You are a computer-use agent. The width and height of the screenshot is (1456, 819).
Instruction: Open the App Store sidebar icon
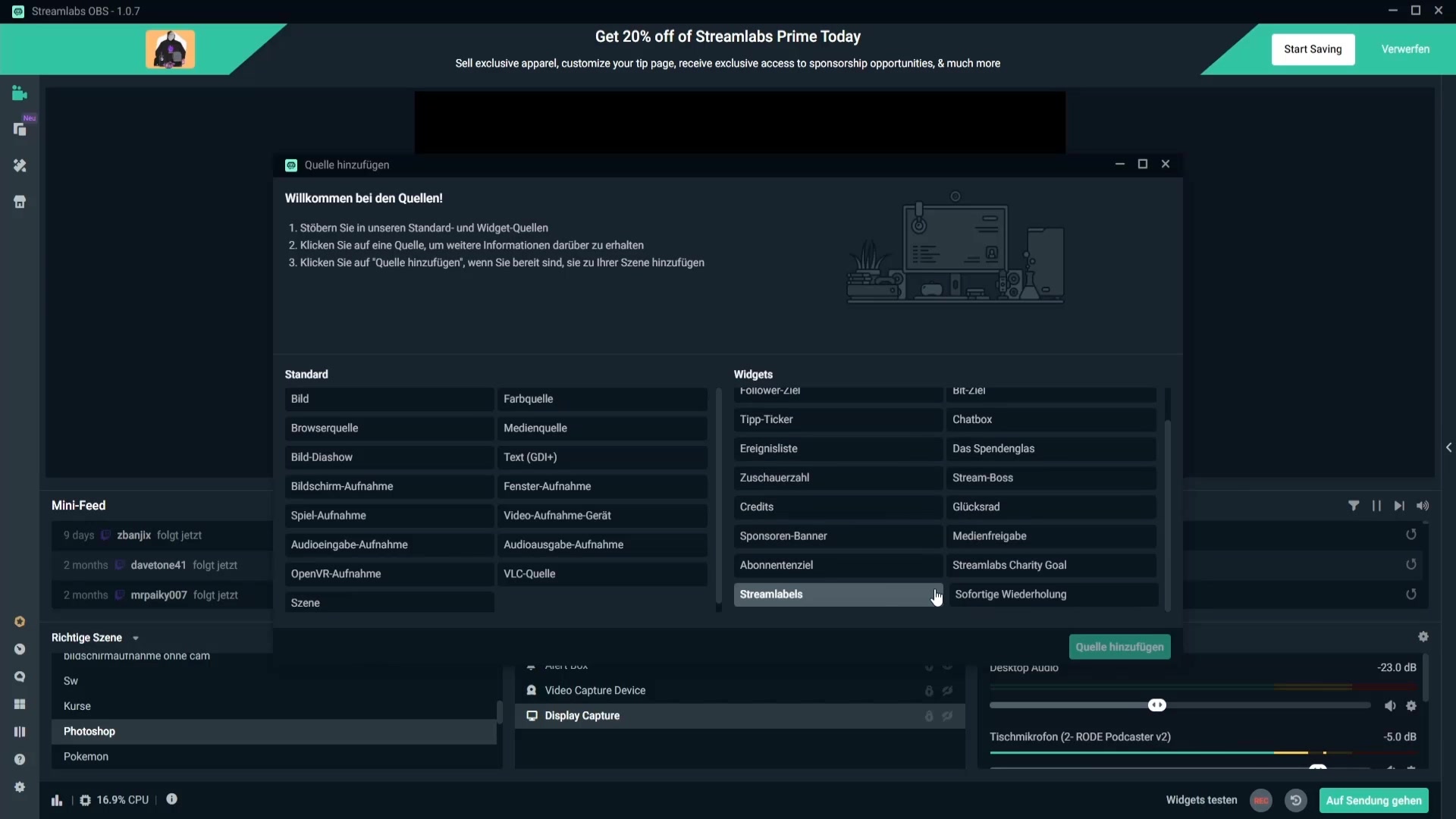tap(20, 202)
